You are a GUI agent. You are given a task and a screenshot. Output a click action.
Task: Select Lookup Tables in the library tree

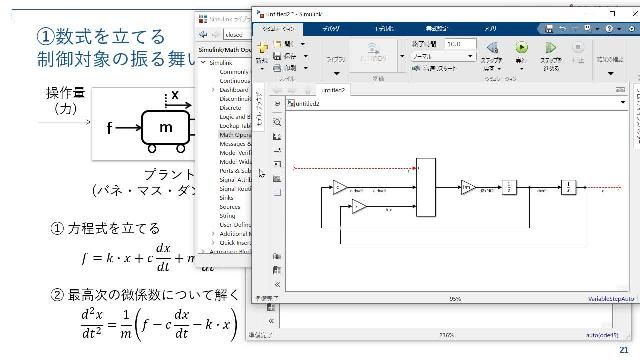coord(235,126)
